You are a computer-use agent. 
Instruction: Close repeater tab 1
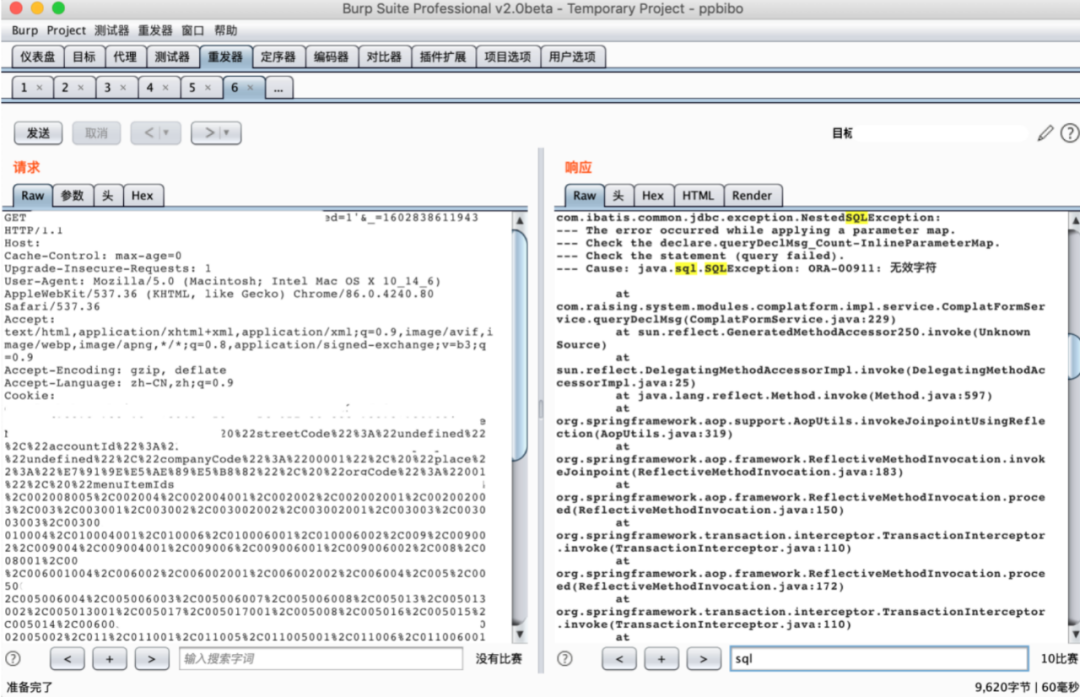(39, 87)
